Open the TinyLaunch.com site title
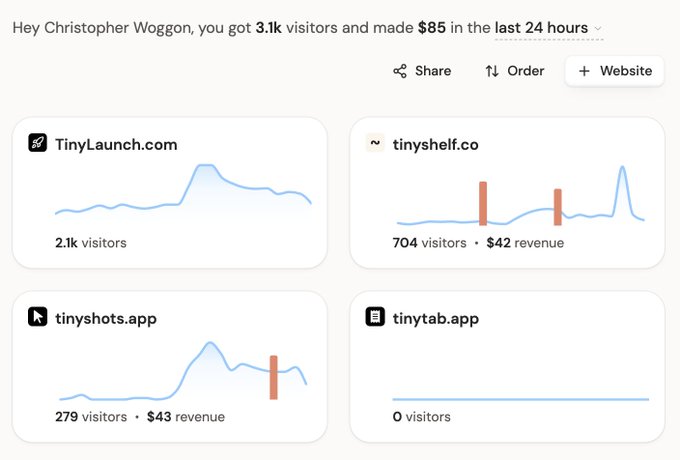Image resolution: width=680 pixels, height=460 pixels. [116, 144]
